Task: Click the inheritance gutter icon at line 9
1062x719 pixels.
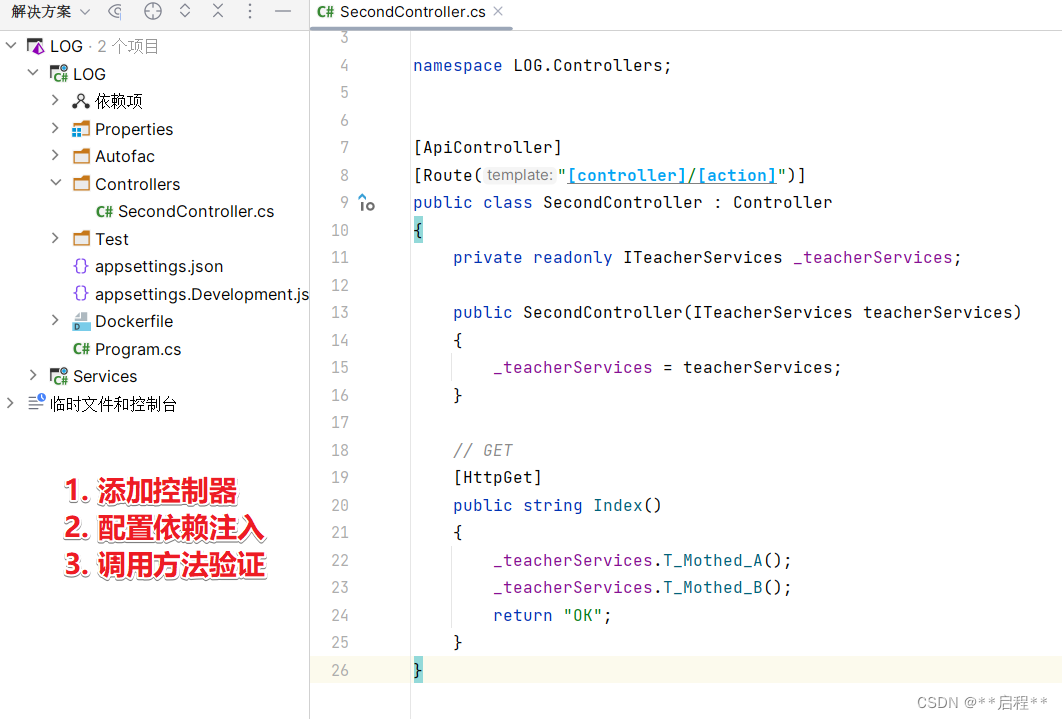Action: 366,202
